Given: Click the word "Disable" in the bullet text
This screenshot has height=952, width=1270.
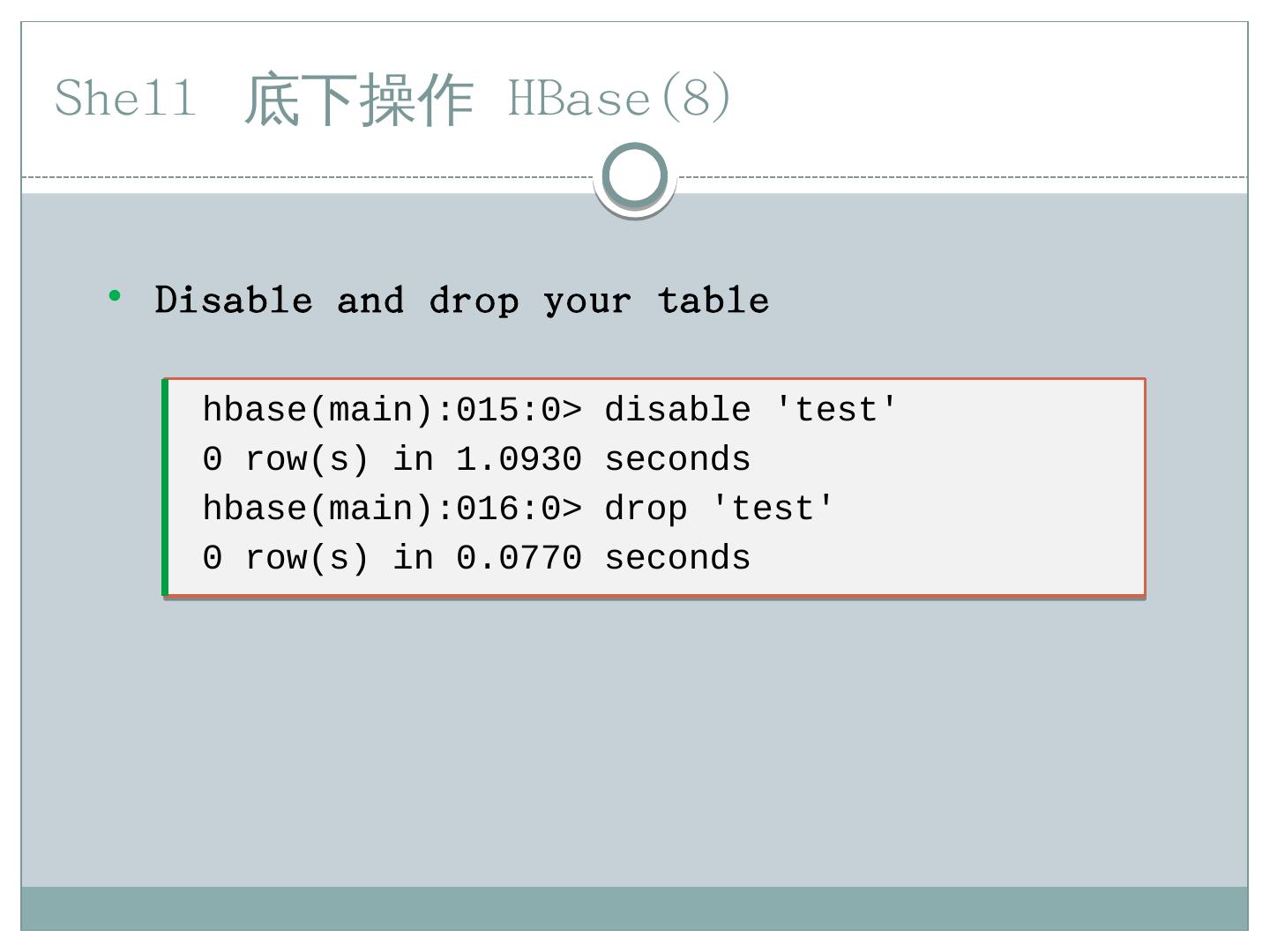Looking at the screenshot, I should [233, 301].
